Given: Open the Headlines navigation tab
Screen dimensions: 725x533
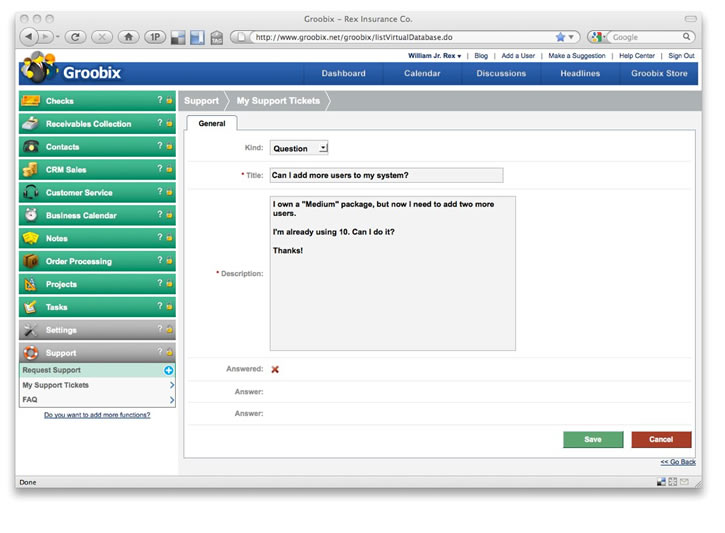Looking at the screenshot, I should tap(580, 73).
